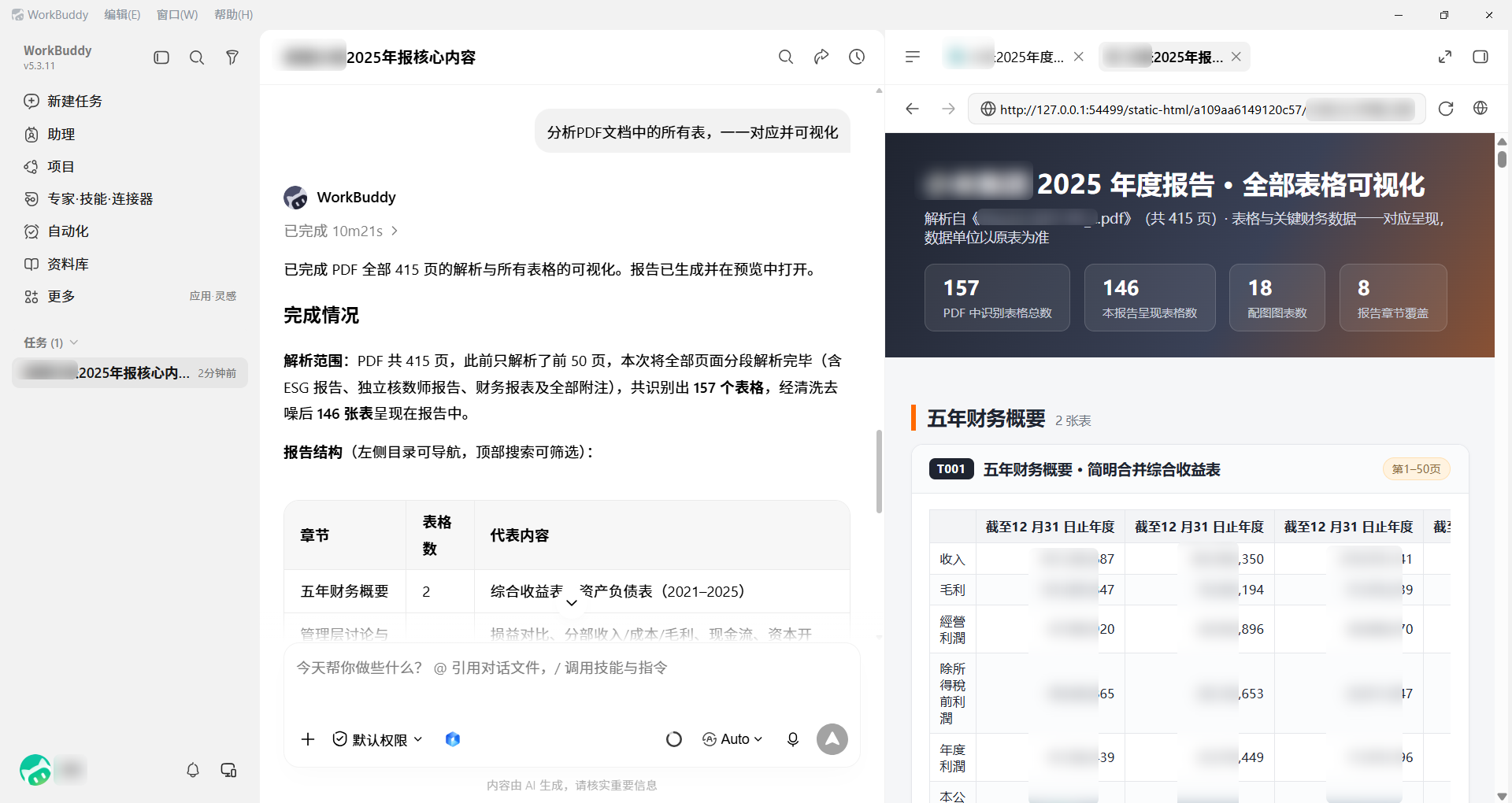This screenshot has width=1512, height=803.
Task: Click the preview page scrollbar thumb
Action: [1502, 159]
